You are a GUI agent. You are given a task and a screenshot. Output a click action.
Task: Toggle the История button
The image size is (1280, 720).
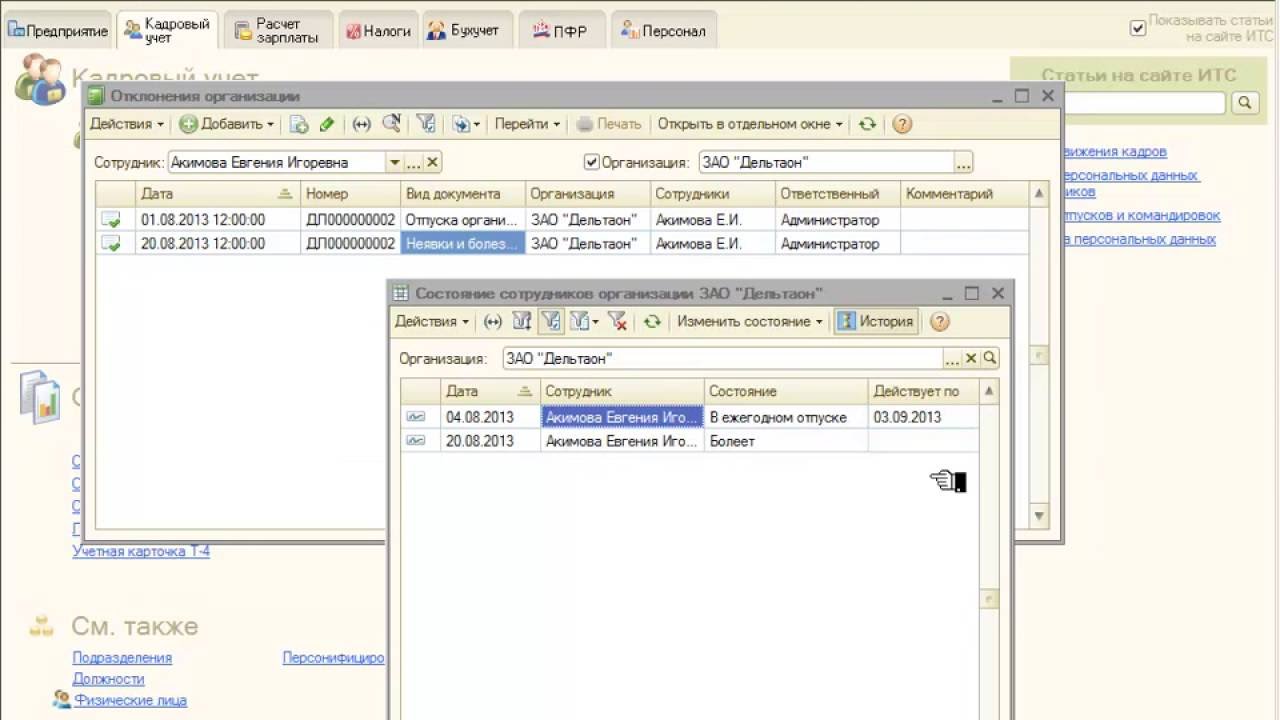[876, 321]
